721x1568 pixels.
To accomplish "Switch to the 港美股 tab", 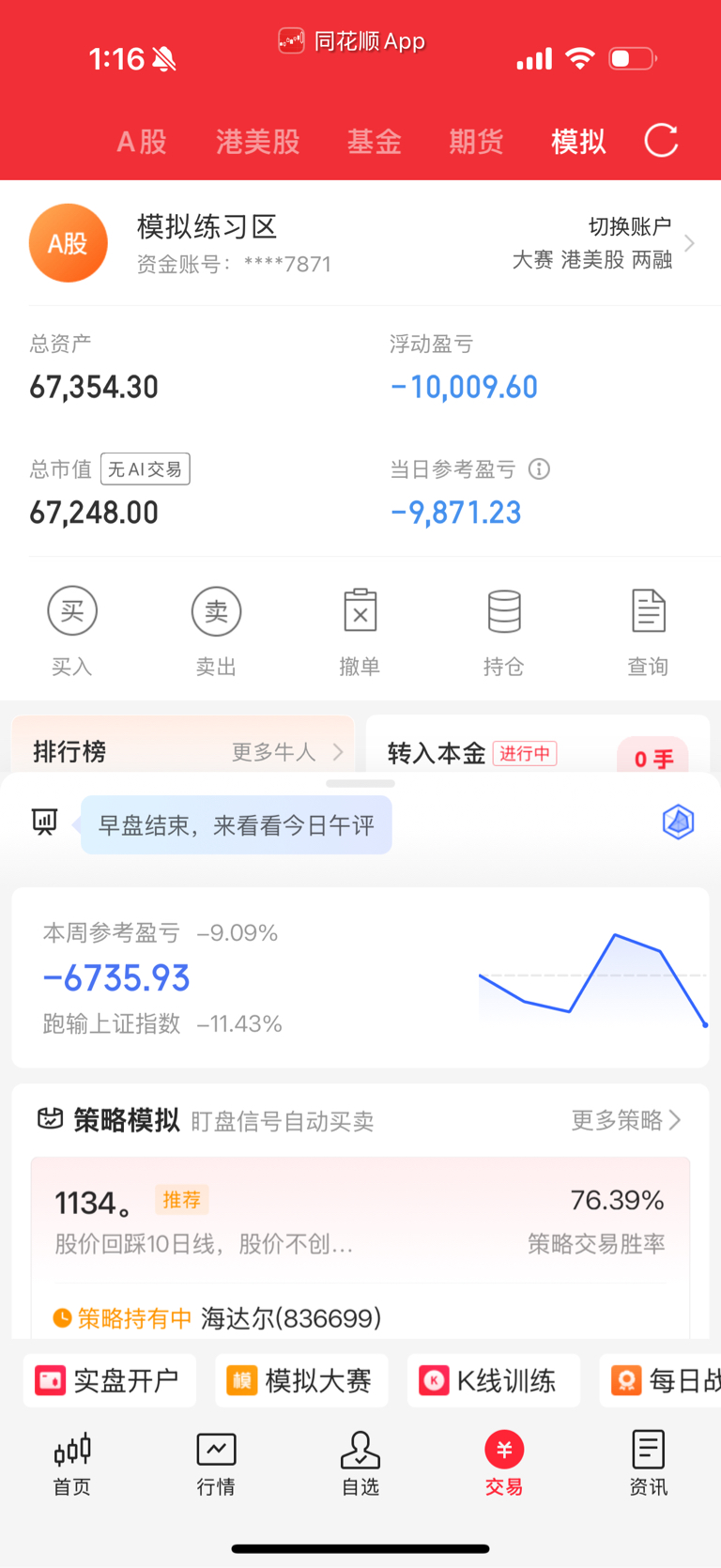I will tap(258, 142).
